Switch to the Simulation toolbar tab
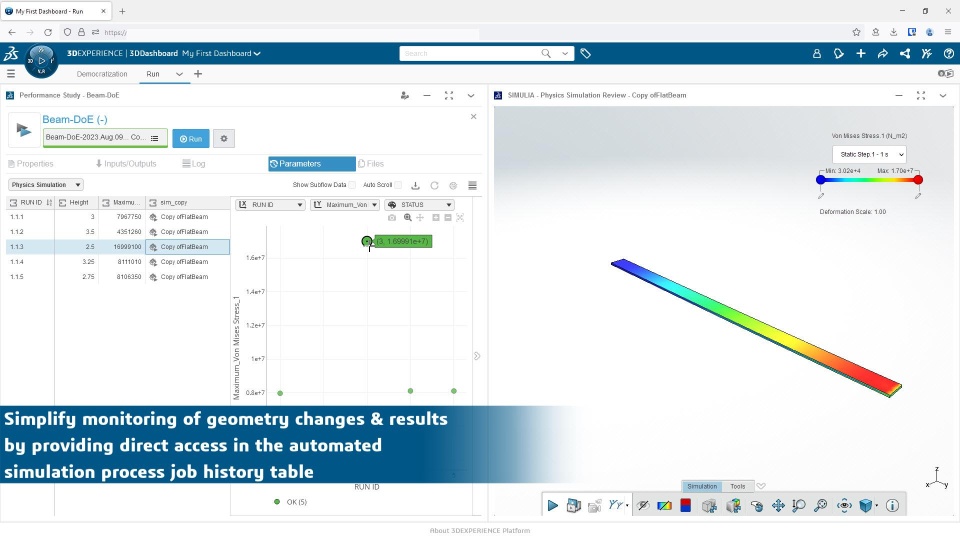The width and height of the screenshot is (960, 540). click(x=702, y=486)
